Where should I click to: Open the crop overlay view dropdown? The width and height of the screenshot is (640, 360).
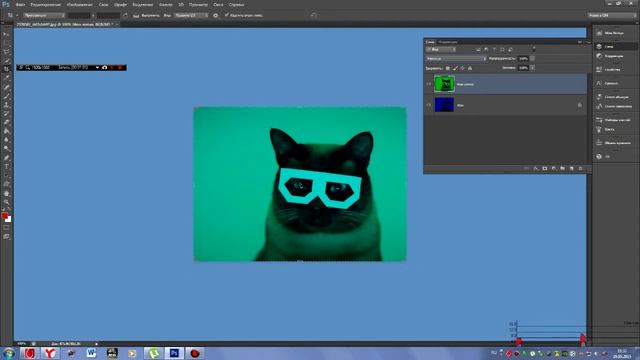pos(191,16)
